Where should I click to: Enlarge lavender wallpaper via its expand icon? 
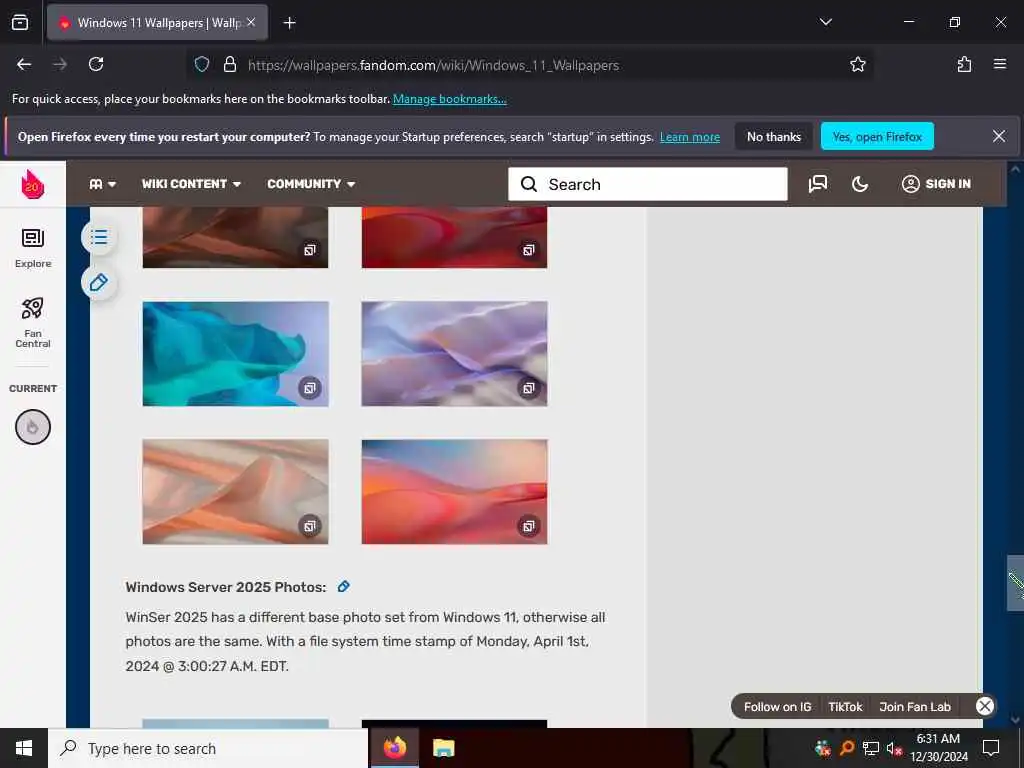pos(529,388)
